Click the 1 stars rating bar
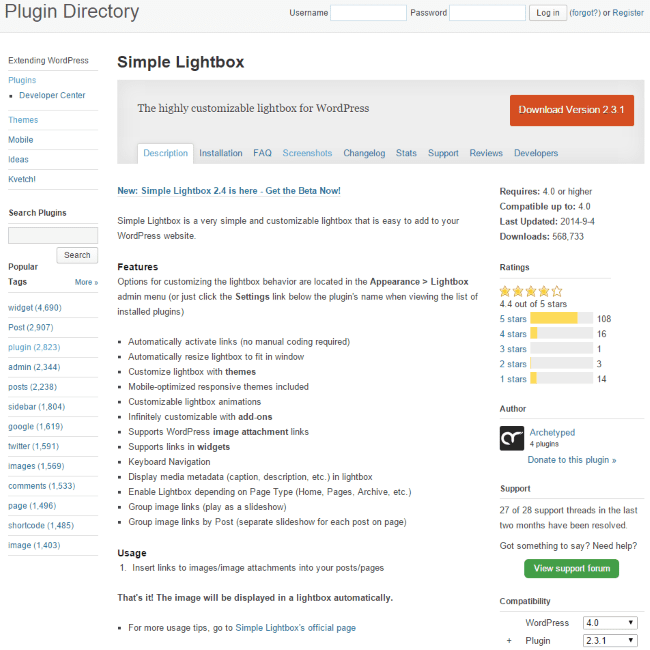650x650 pixels. [x=561, y=379]
